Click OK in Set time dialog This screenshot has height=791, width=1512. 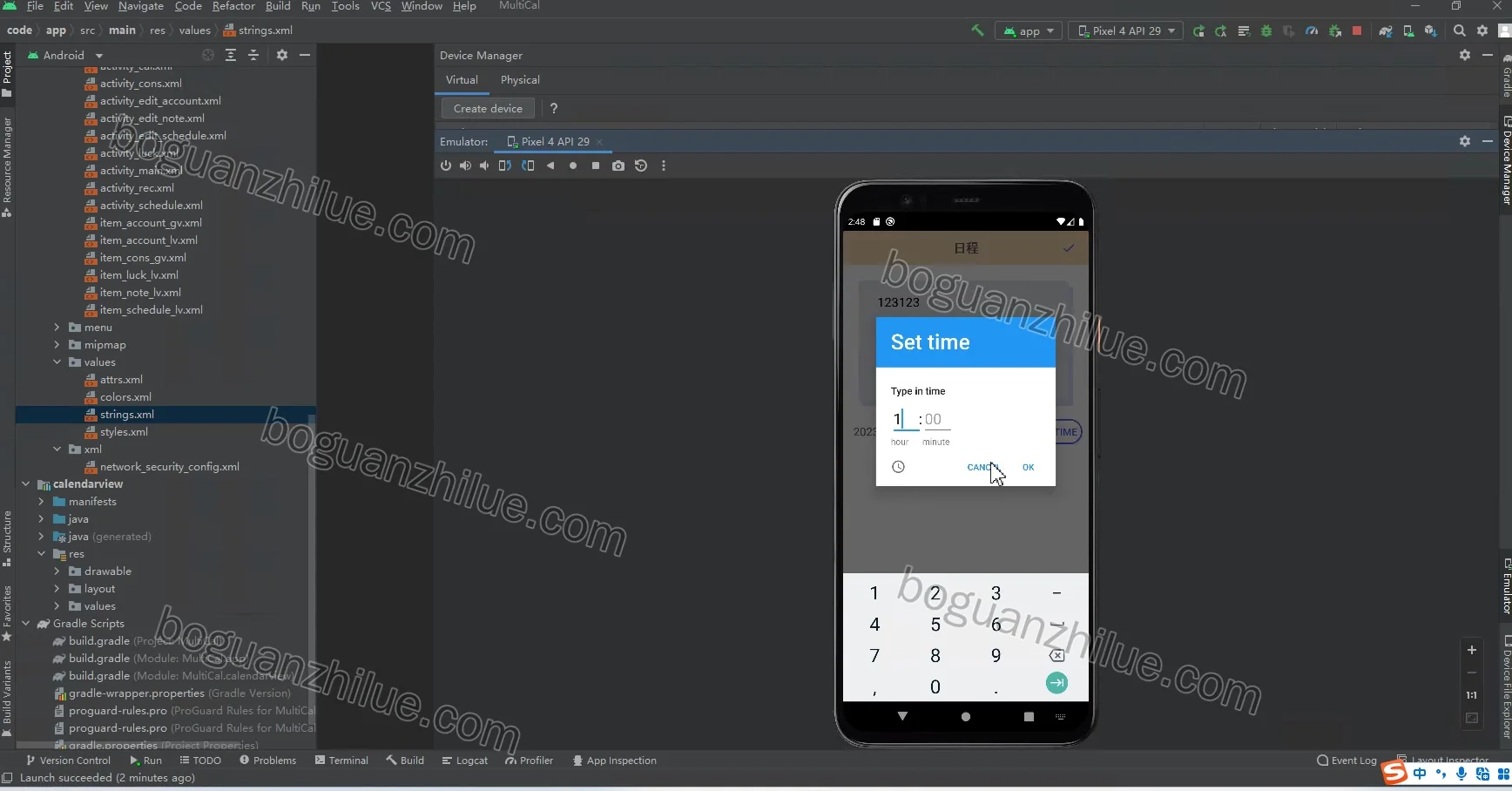coord(1029,467)
